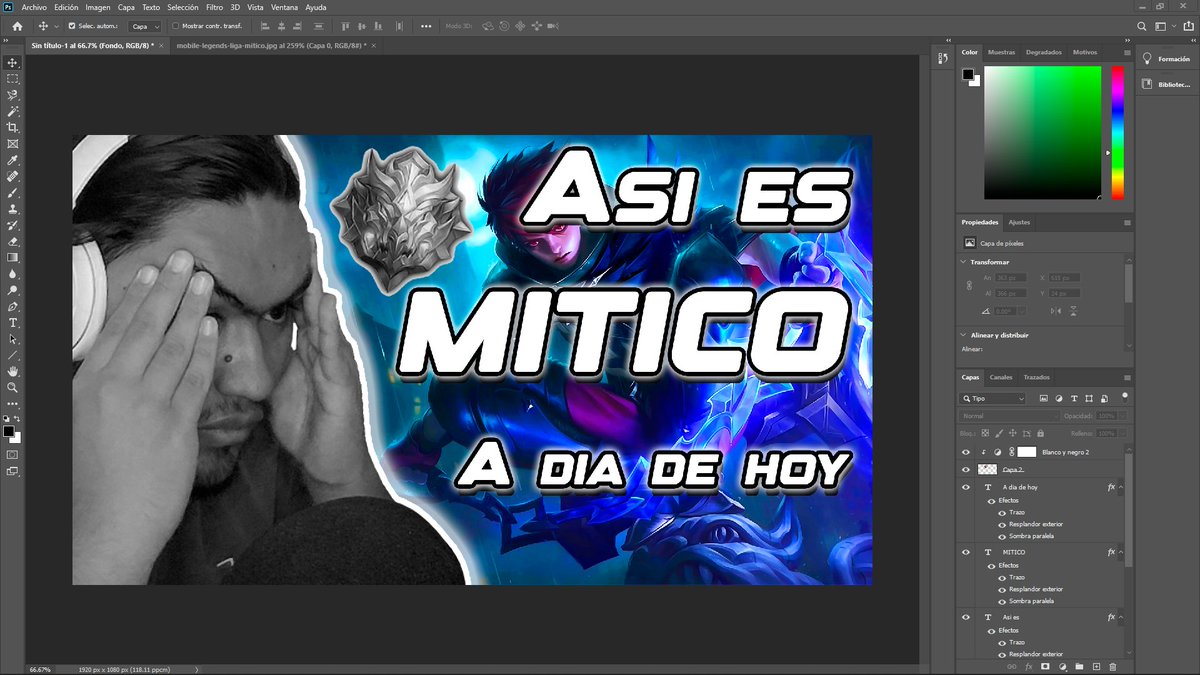This screenshot has height=675, width=1200.
Task: Collapse the Transformar section
Action: coord(963,262)
